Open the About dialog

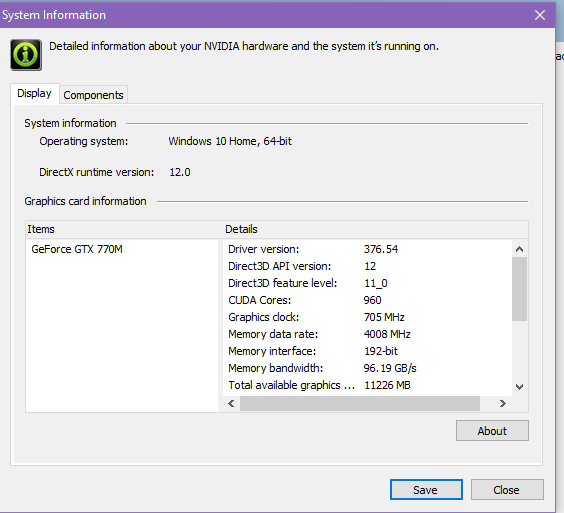pos(492,431)
